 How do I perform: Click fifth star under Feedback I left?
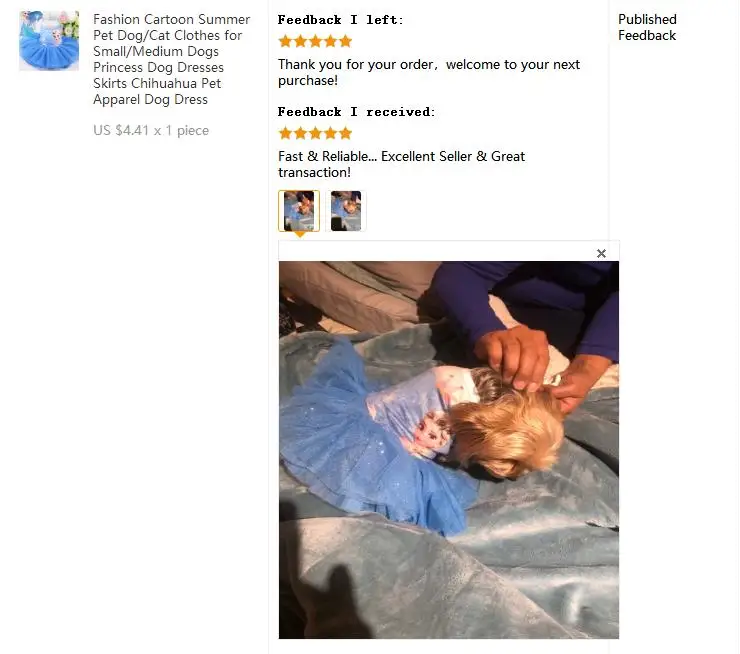pos(345,41)
